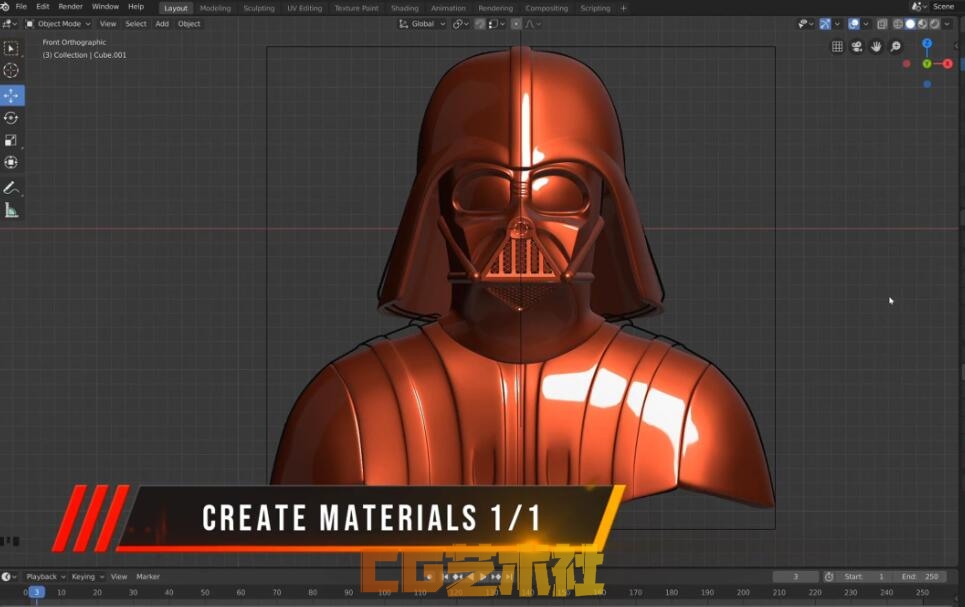This screenshot has width=965, height=607.
Task: Click the Blender logo menu icon
Action: point(5,7)
